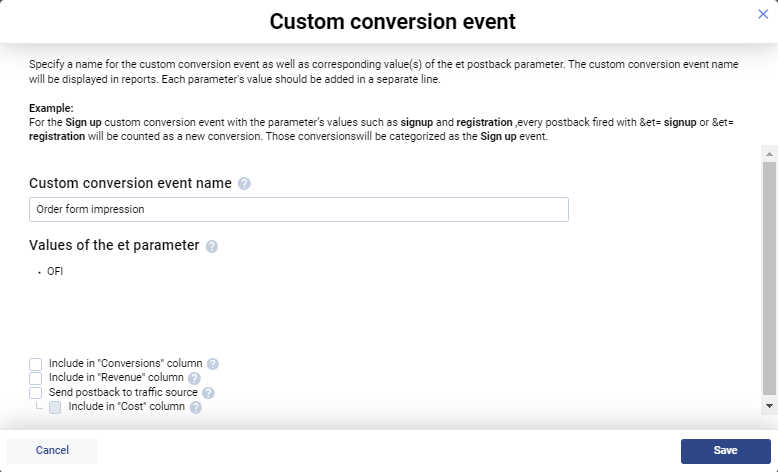The image size is (778, 472).
Task: Focus the Order form impression name field
Action: point(298,209)
